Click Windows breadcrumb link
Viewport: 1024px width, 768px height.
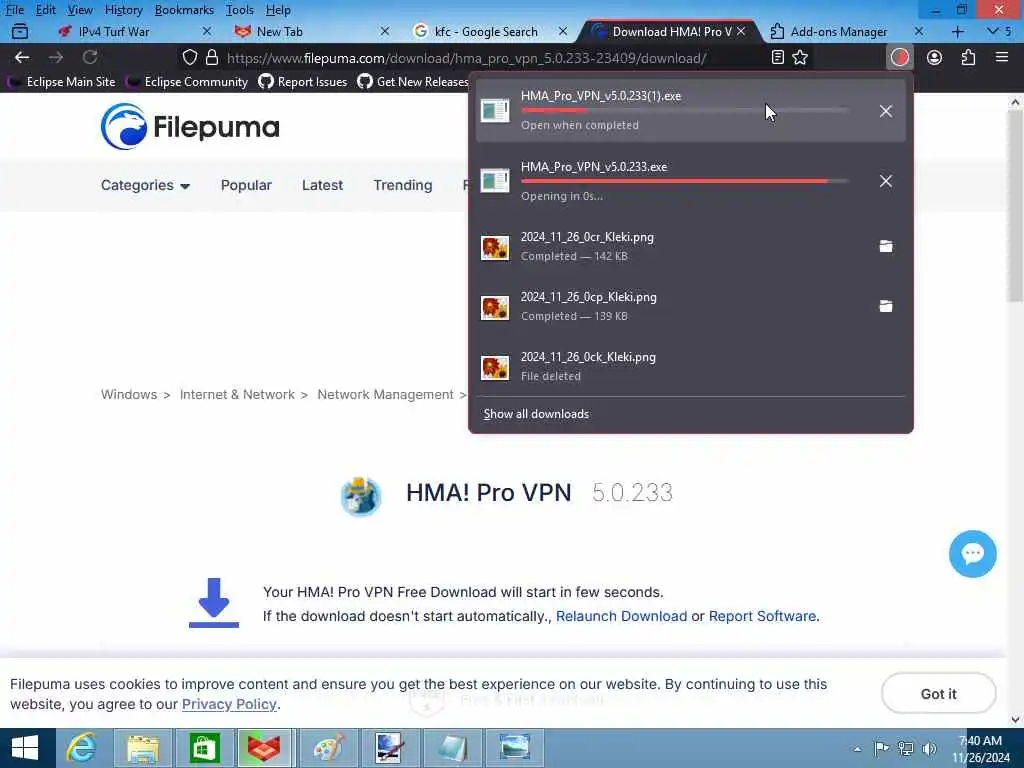(x=129, y=394)
